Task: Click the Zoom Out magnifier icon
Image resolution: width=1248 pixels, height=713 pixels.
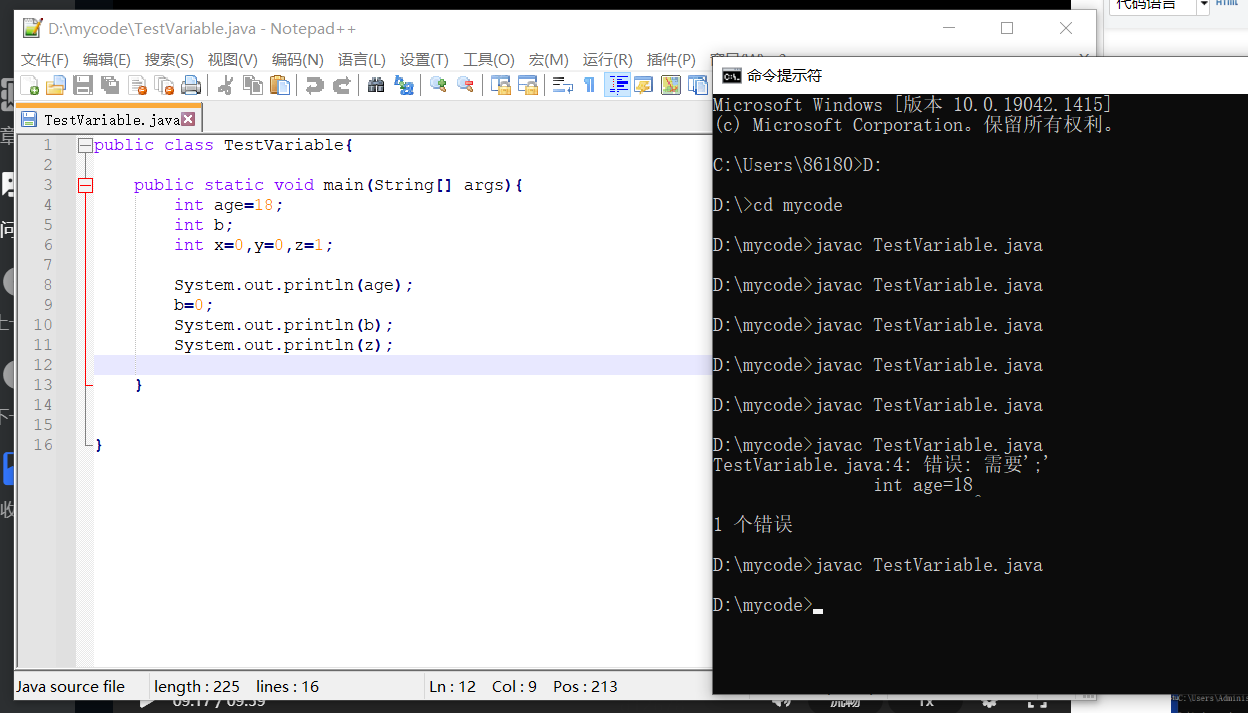Action: pyautogui.click(x=465, y=85)
